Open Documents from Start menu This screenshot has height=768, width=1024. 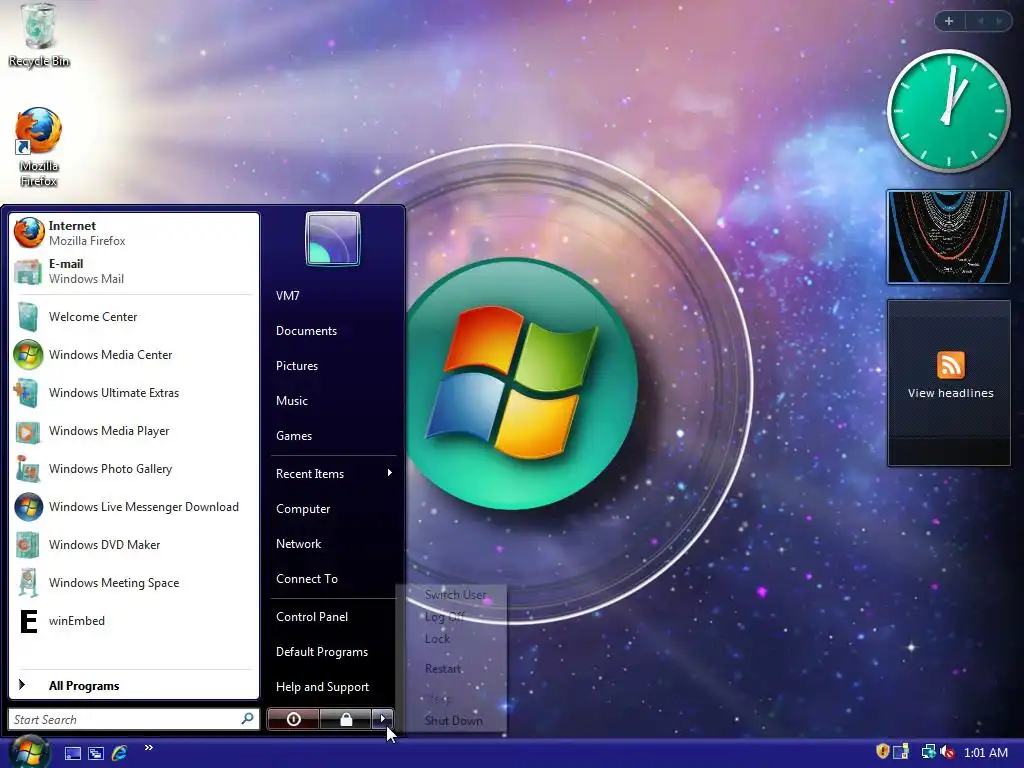(x=334, y=331)
